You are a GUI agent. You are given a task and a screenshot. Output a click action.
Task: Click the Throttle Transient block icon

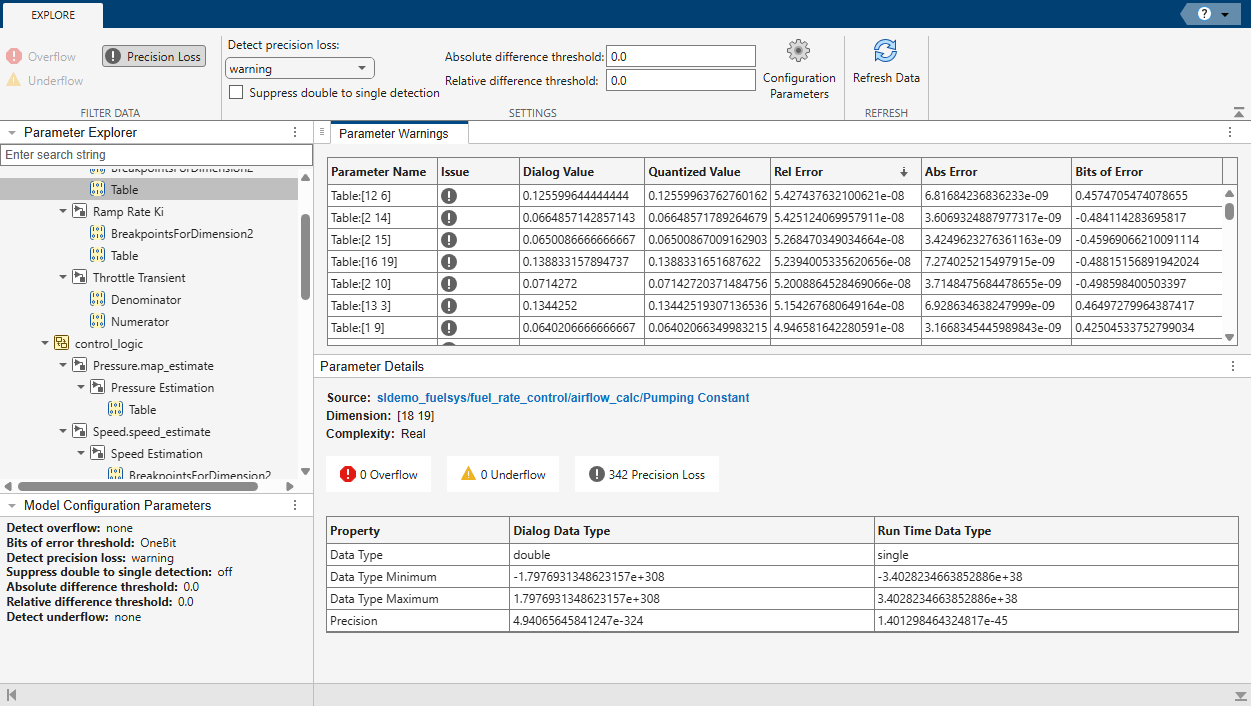coord(80,277)
